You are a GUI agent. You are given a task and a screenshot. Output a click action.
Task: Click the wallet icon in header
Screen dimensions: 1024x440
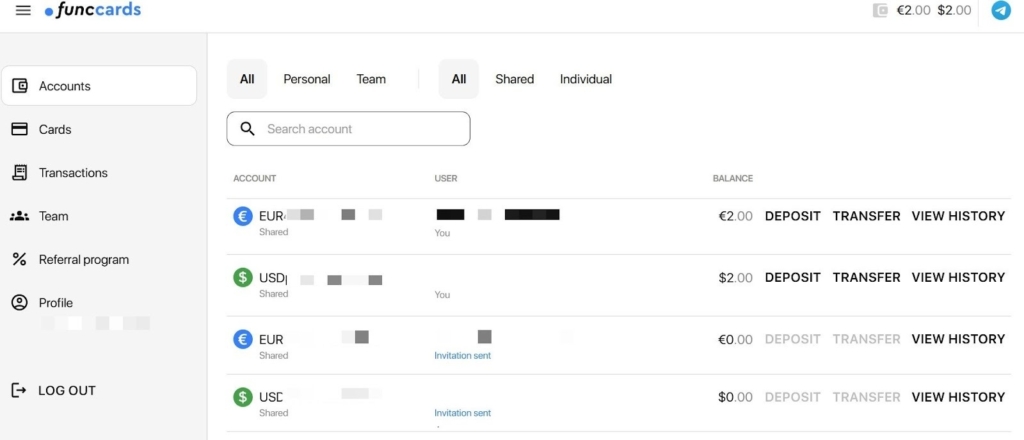(880, 10)
